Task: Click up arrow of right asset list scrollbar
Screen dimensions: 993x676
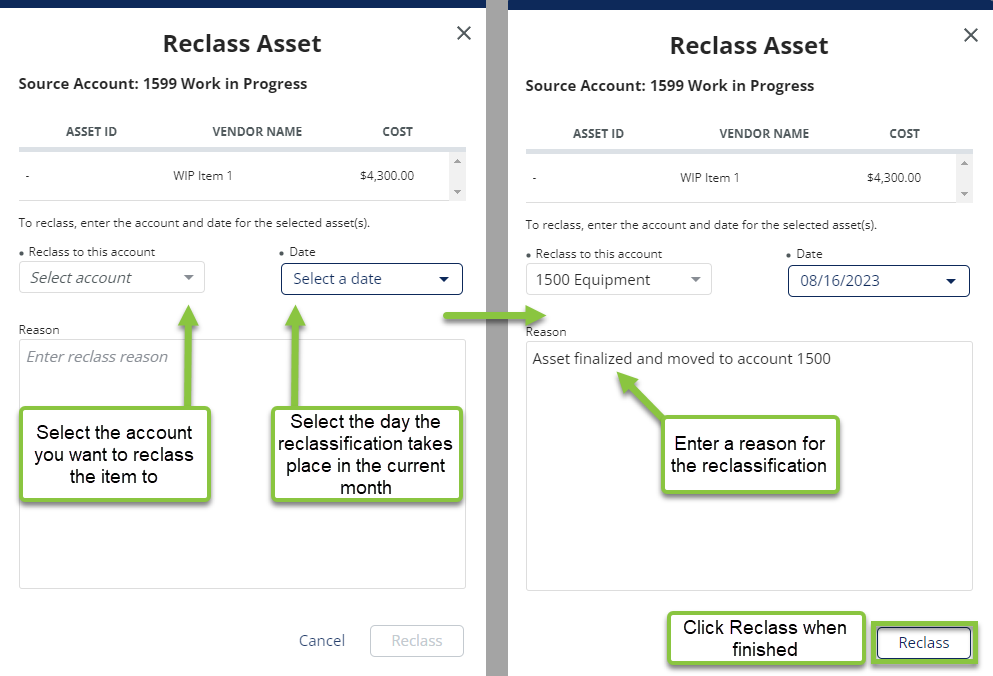Action: 965,163
